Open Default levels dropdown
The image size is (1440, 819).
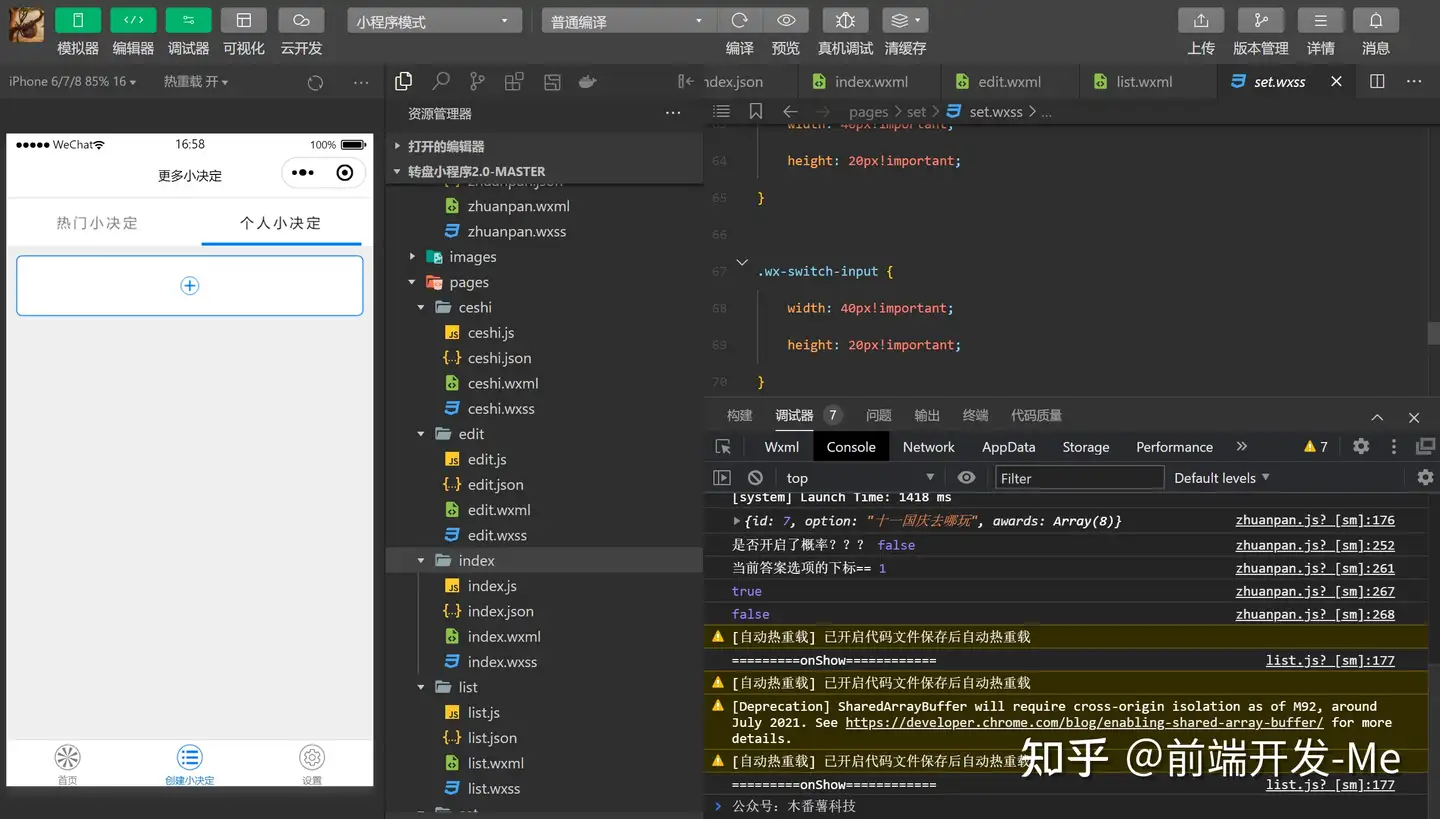coord(1222,478)
